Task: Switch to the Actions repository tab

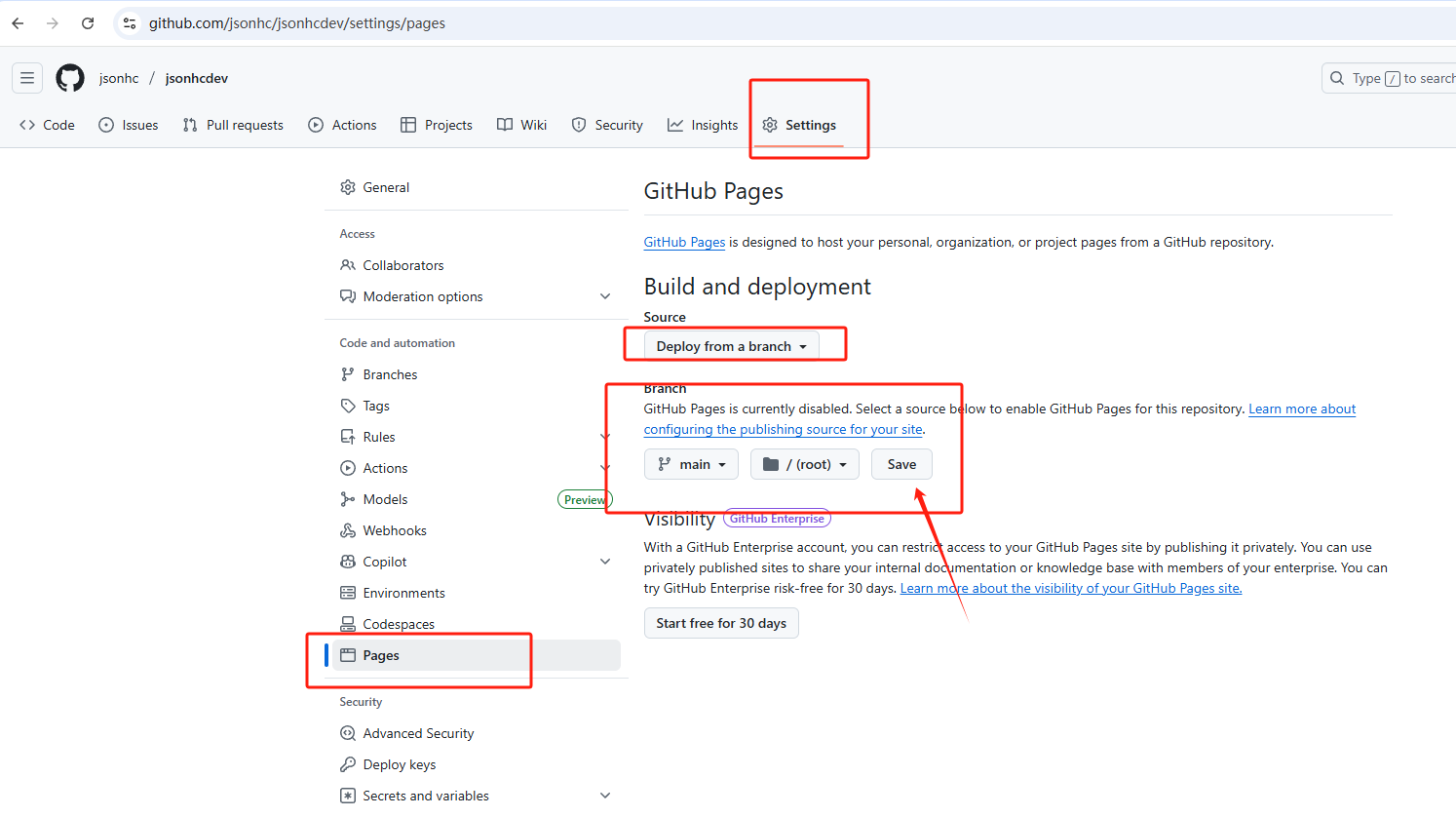Action: pos(342,125)
